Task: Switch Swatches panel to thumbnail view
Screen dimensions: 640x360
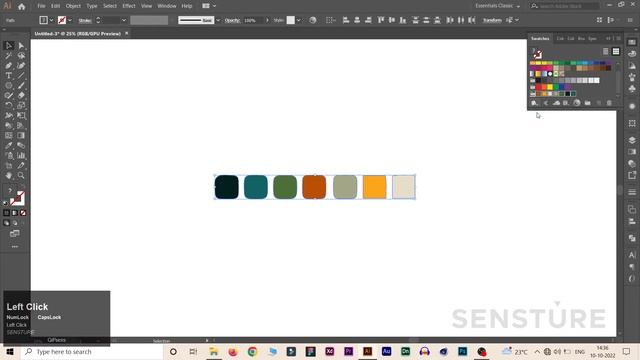Action: pos(616,51)
